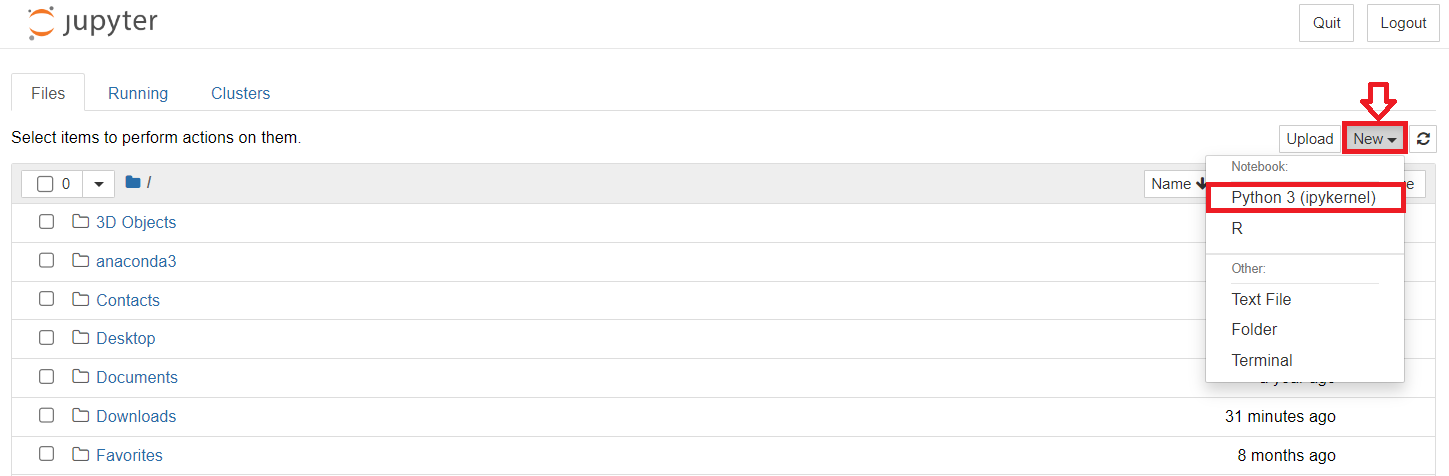Click the Logout button

click(x=1403, y=23)
